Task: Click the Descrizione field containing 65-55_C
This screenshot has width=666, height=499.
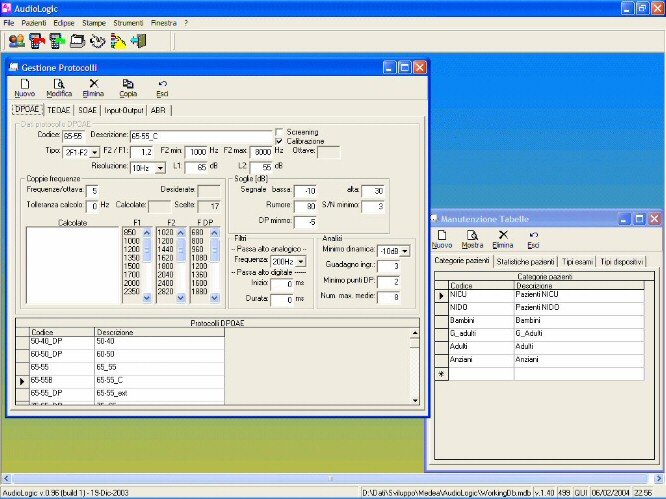Action: [x=201, y=136]
